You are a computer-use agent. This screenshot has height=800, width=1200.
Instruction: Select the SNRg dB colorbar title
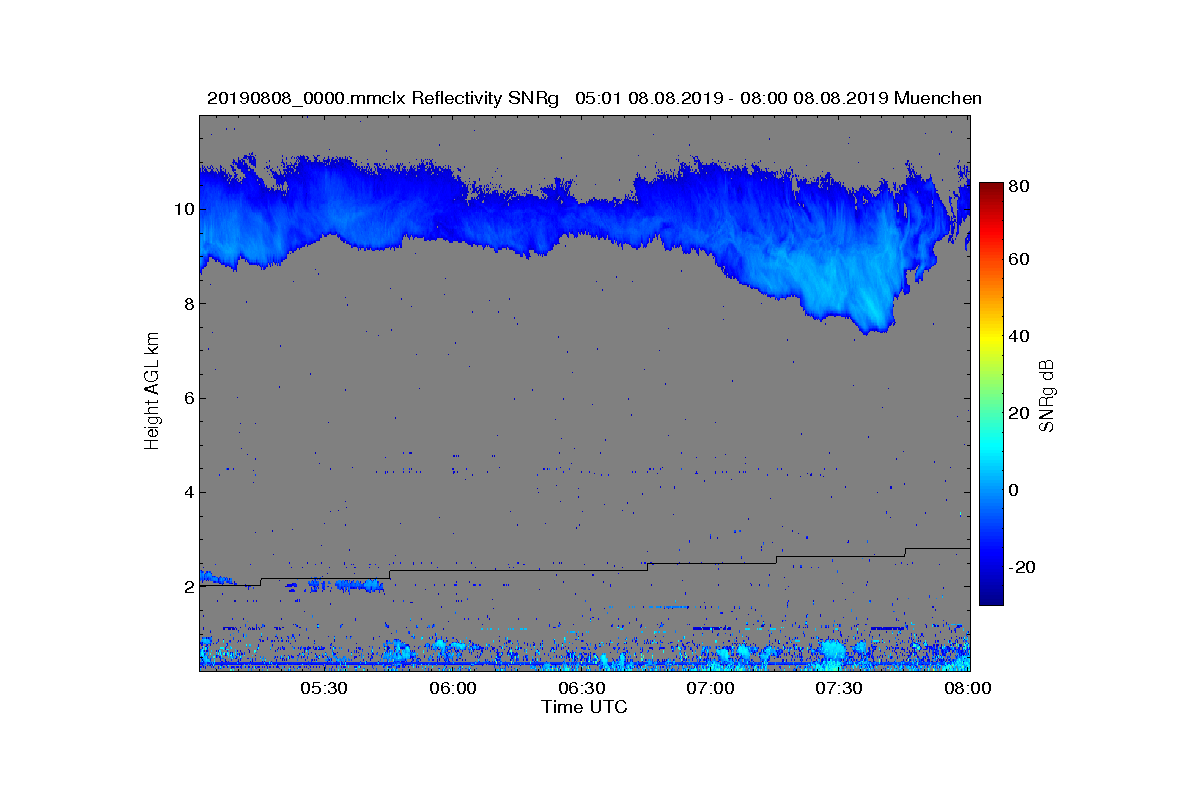[1047, 395]
